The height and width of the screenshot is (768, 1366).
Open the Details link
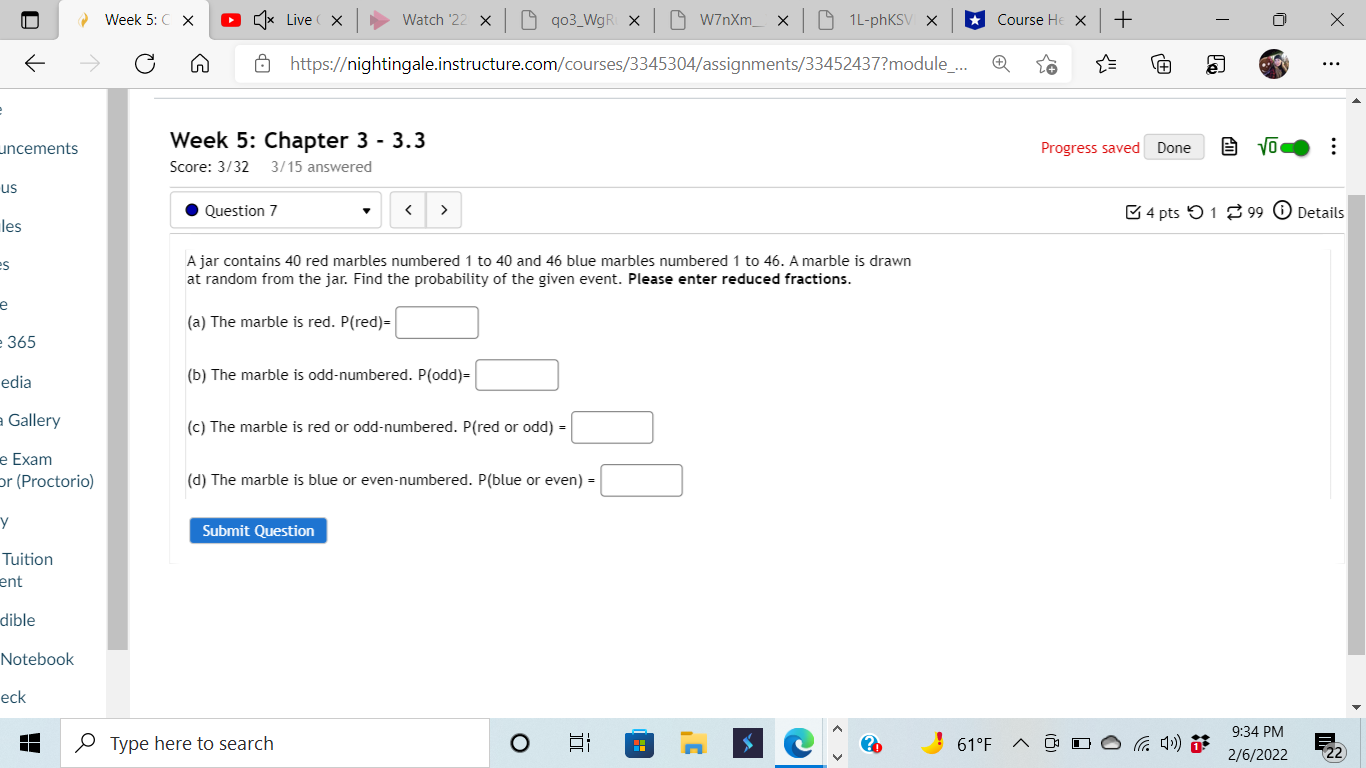pos(1320,212)
